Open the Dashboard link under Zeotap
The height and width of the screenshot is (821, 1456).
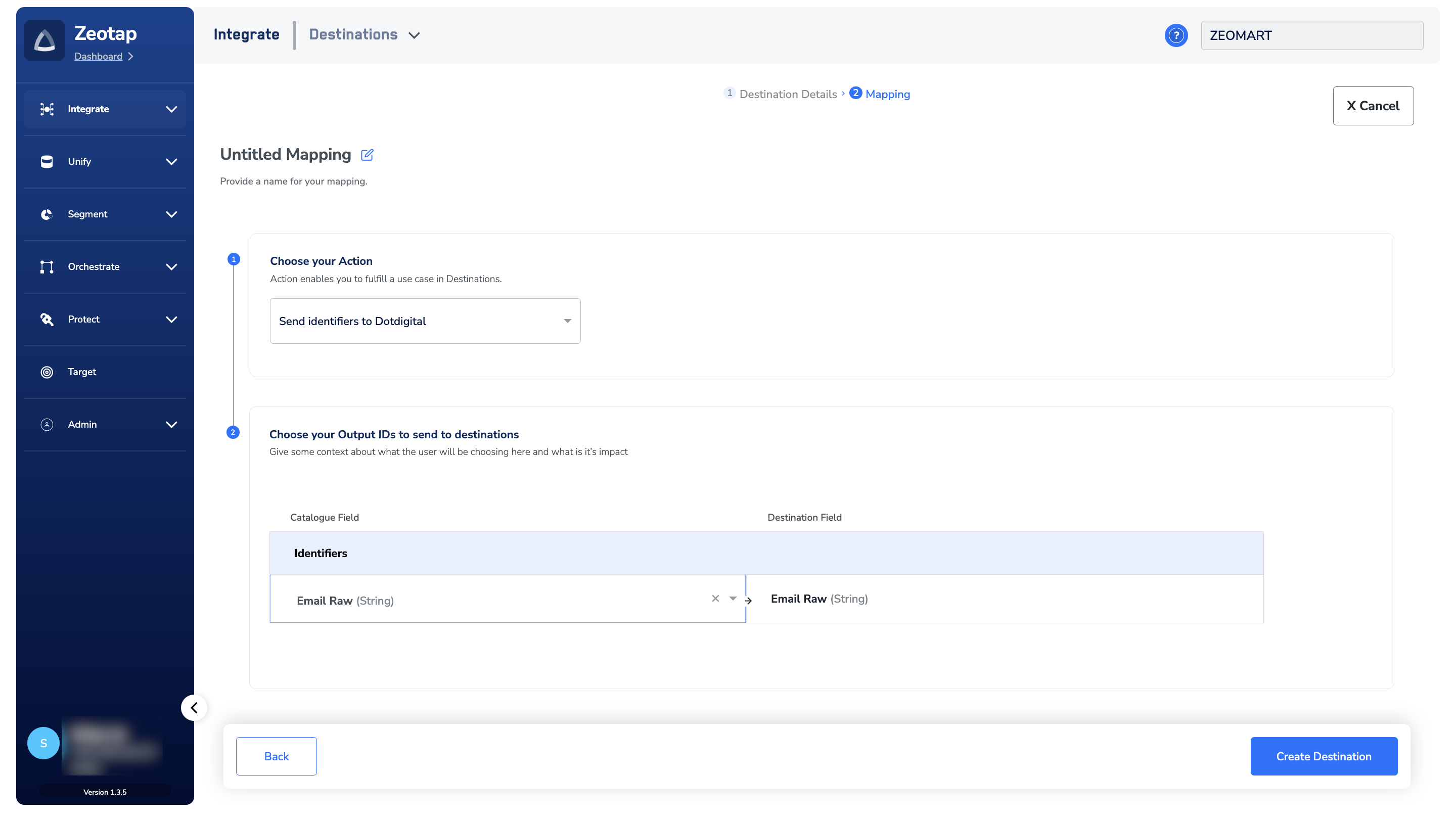tap(99, 57)
